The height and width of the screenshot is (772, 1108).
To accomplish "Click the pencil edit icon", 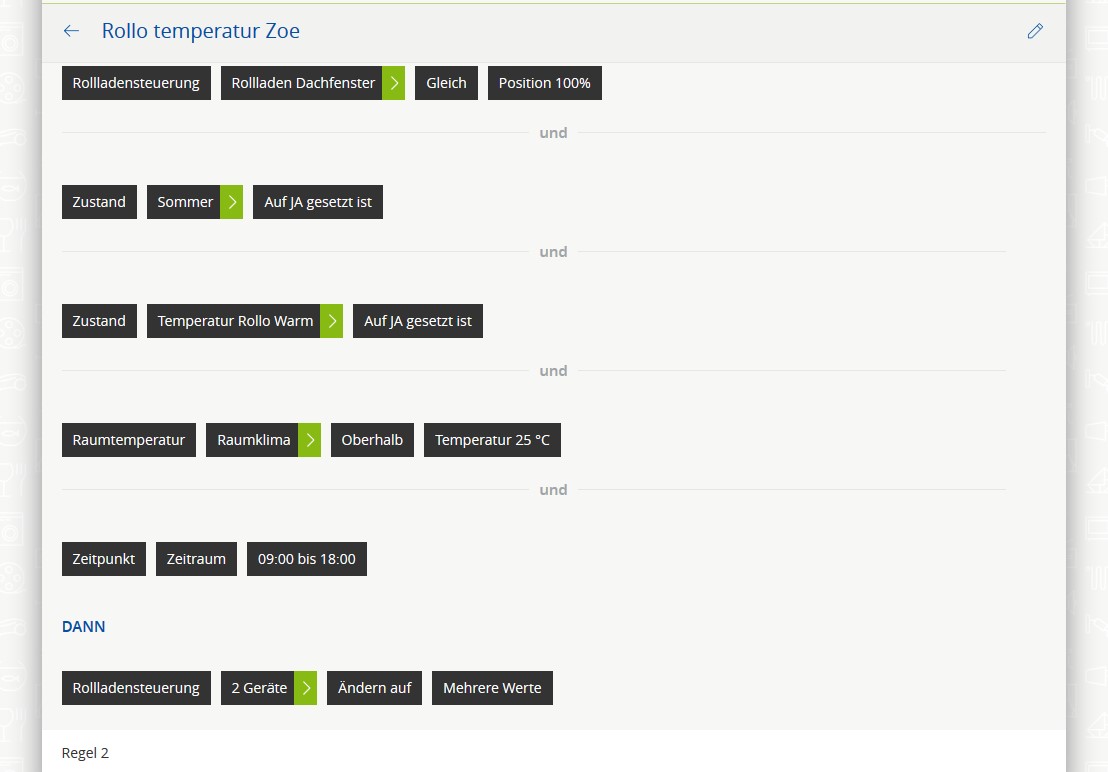I will [x=1035, y=31].
